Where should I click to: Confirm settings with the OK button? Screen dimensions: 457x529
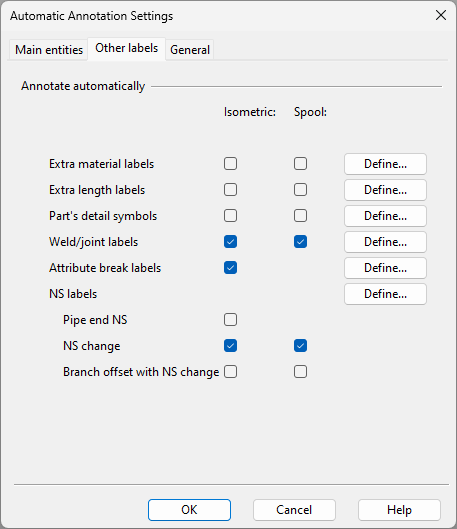(189, 510)
